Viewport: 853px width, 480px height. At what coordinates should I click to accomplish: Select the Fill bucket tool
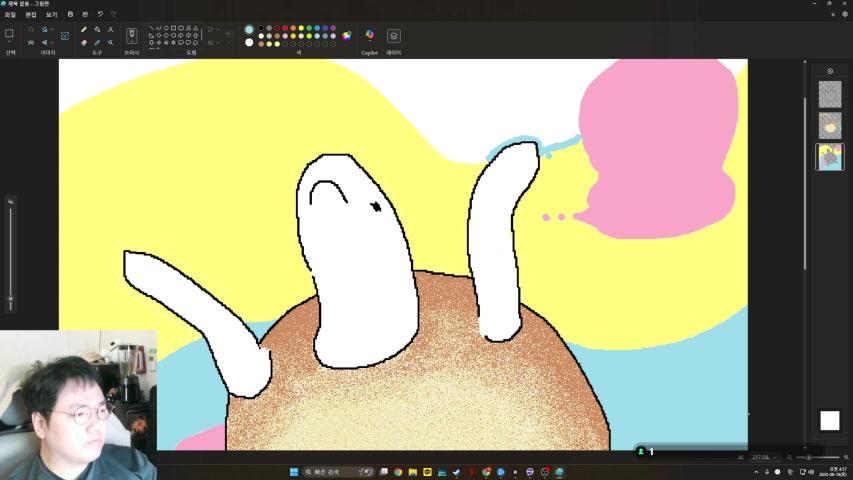[x=97, y=29]
